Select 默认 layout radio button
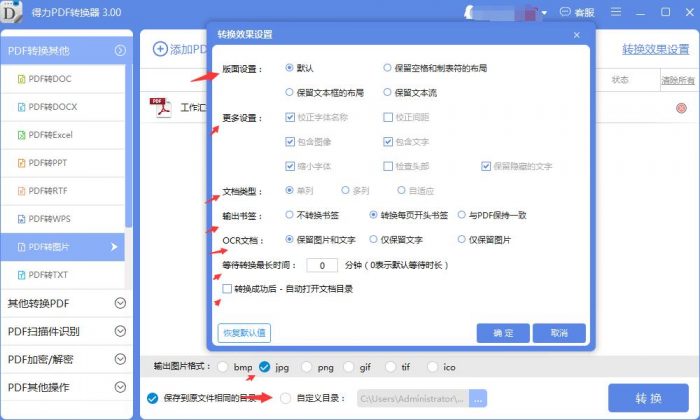Screen dimensions: 700x420 click(x=289, y=68)
